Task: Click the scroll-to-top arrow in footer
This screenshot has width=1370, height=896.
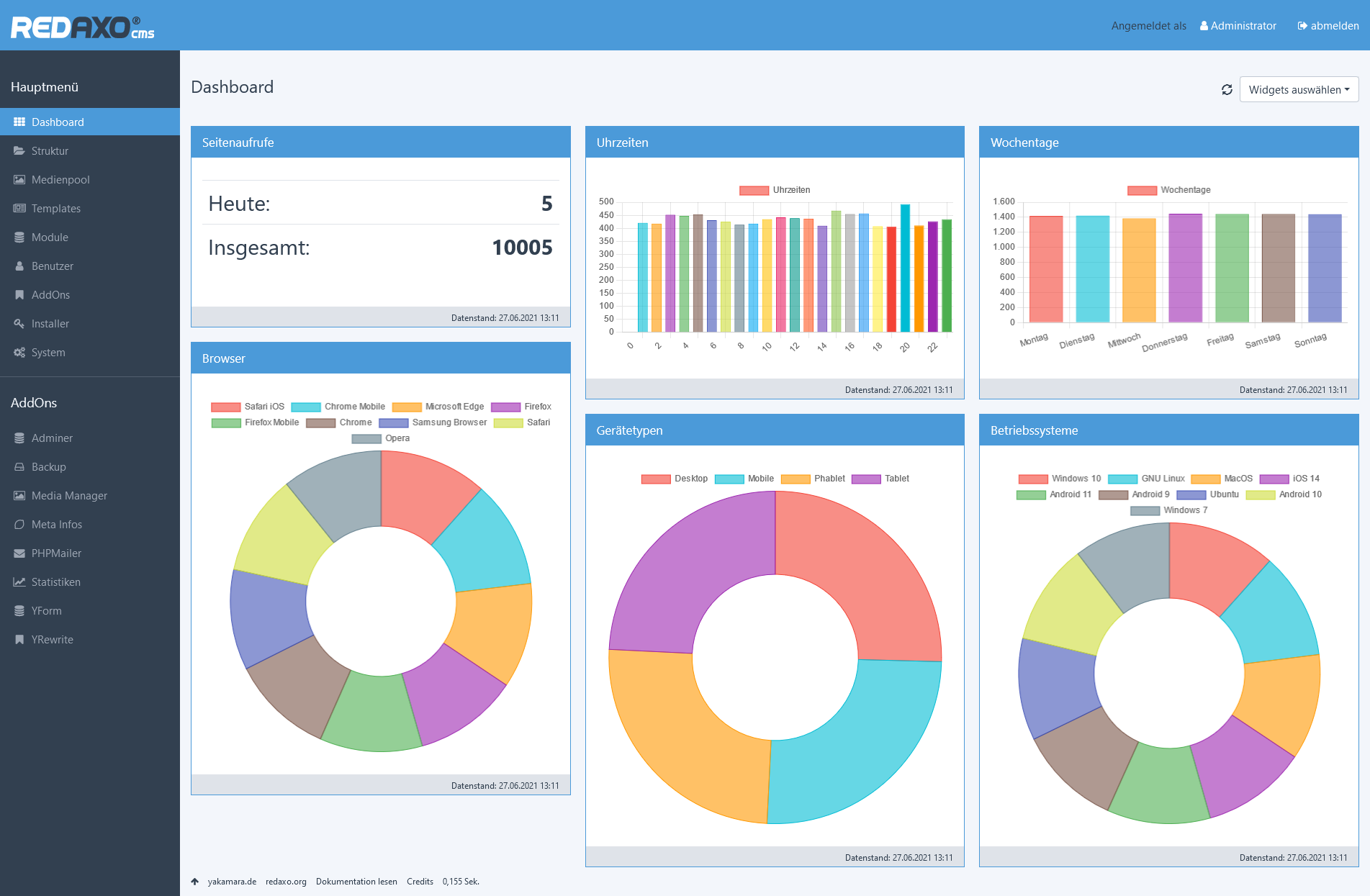Action: [194, 882]
